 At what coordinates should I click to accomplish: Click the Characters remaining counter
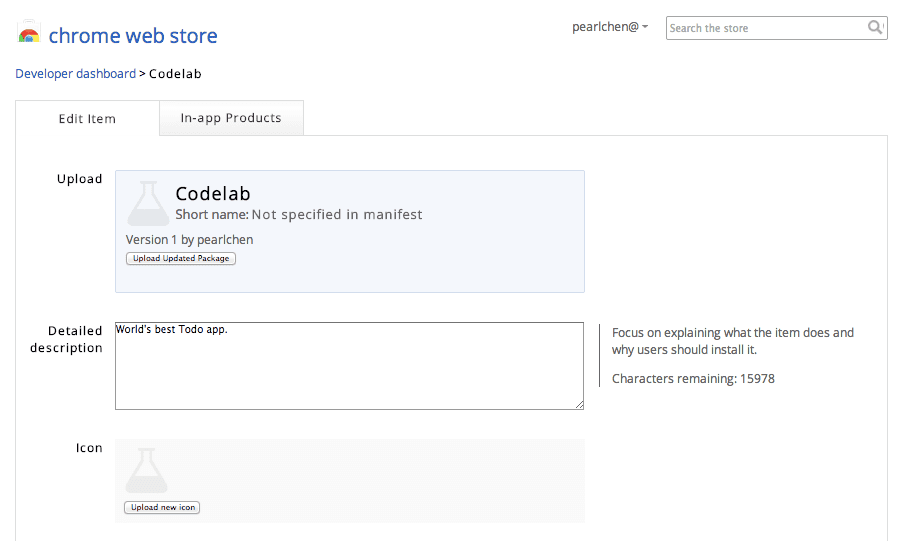point(693,379)
